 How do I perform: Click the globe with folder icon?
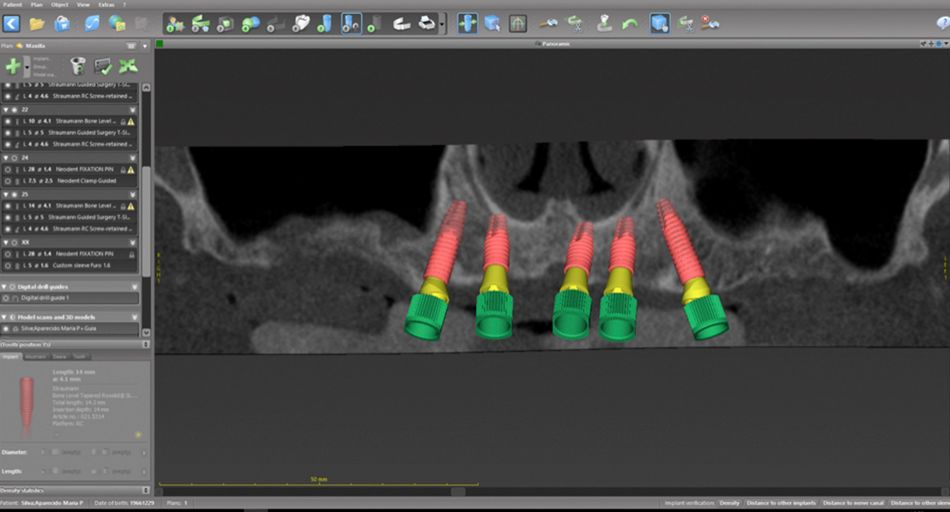click(x=117, y=24)
